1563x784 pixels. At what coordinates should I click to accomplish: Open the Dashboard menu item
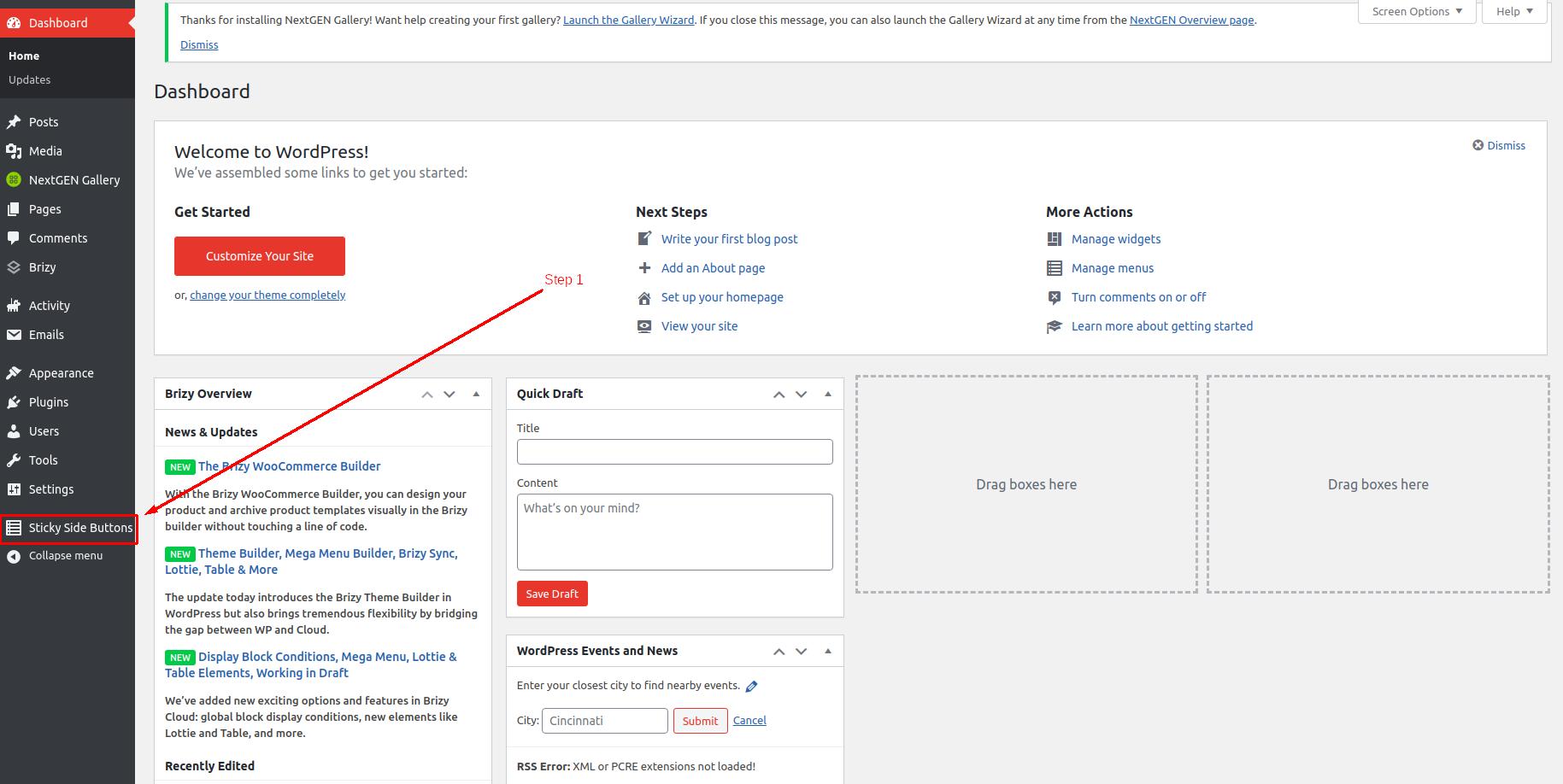(68, 23)
